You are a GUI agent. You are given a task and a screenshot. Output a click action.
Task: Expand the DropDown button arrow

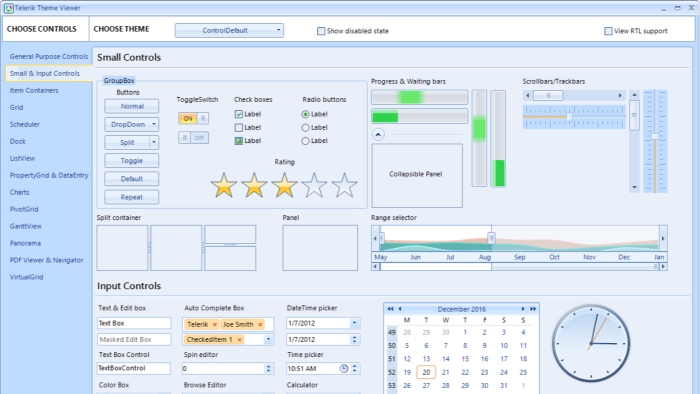154,124
